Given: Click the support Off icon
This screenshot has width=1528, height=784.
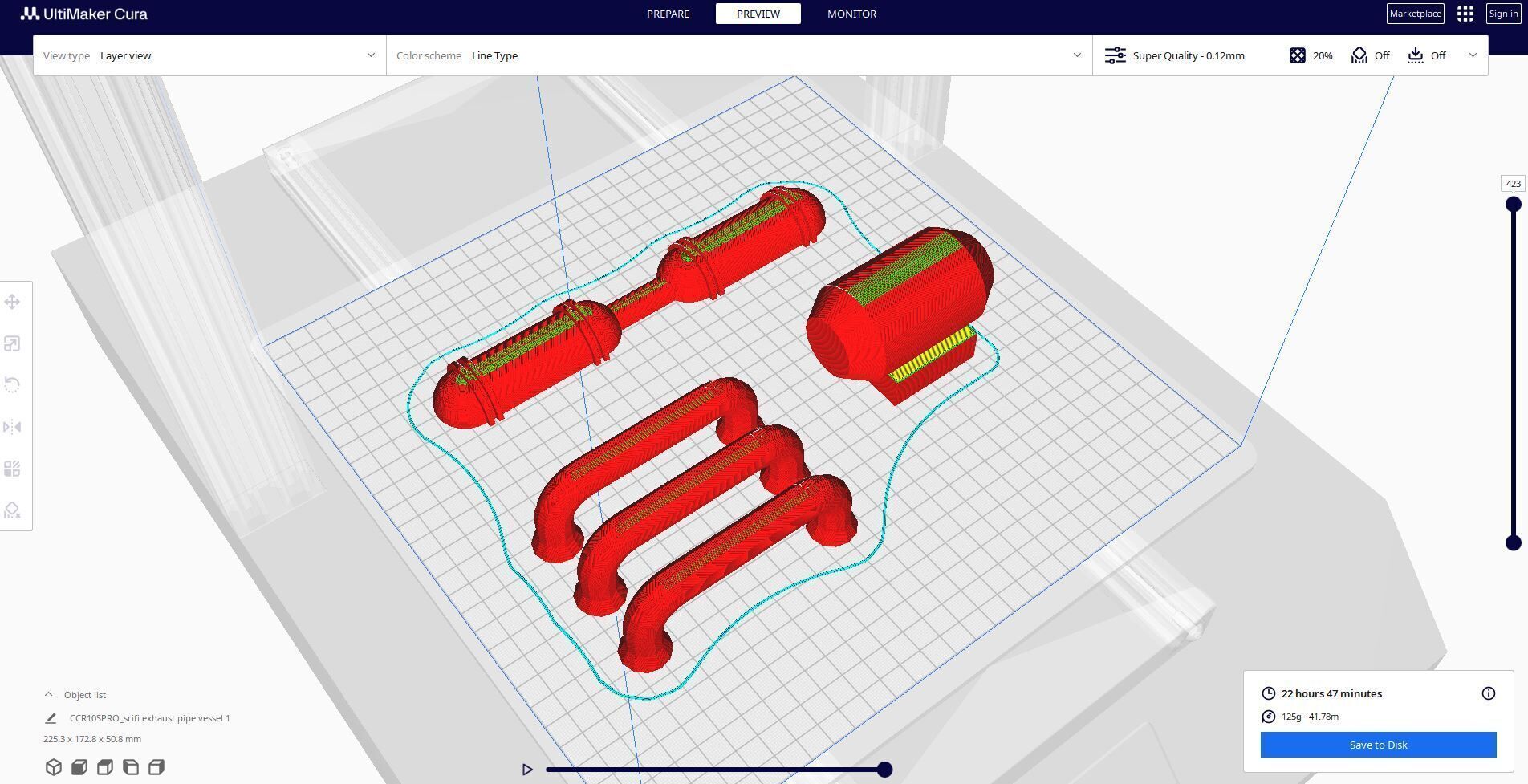Looking at the screenshot, I should (x=1359, y=55).
